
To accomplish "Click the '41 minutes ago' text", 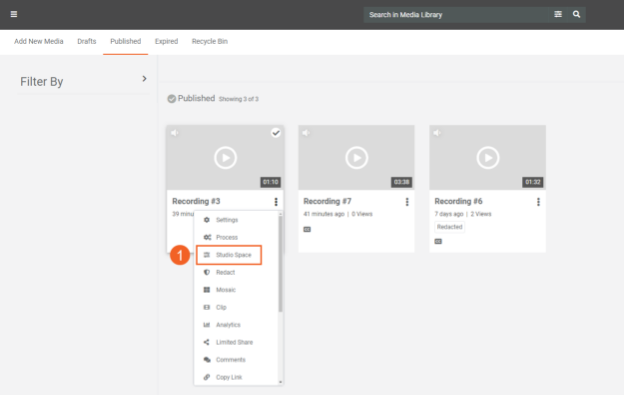I will pos(324,214).
